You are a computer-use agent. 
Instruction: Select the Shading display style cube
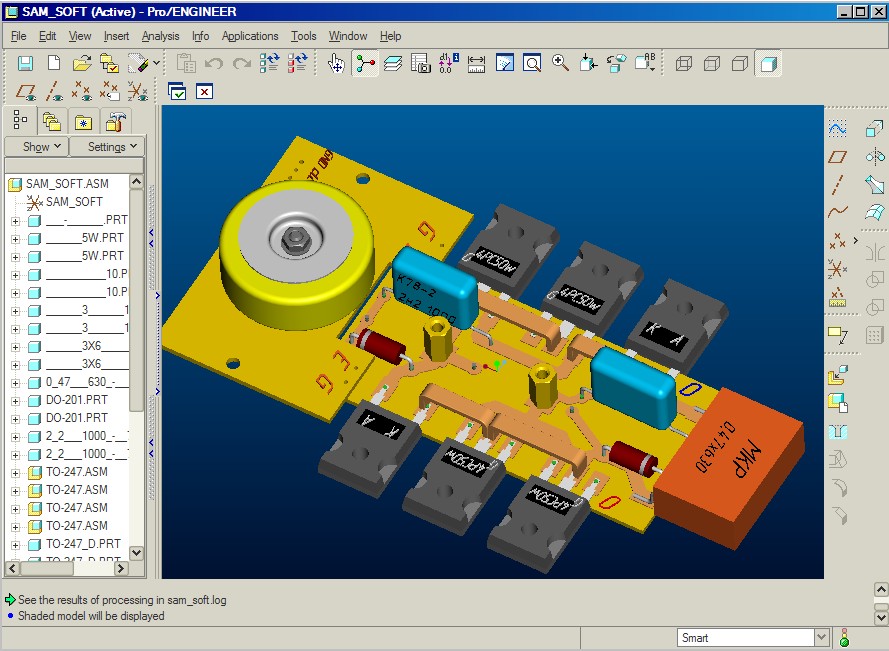click(x=768, y=64)
